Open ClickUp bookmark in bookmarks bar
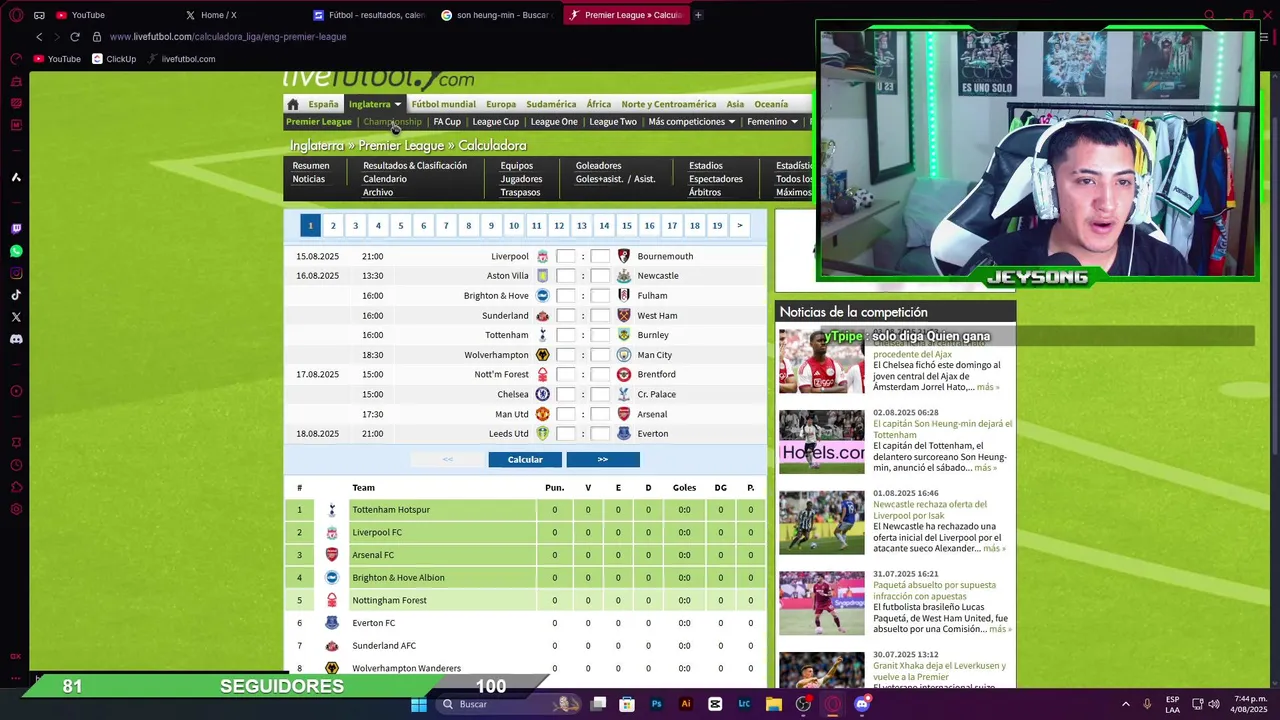Image resolution: width=1280 pixels, height=720 pixels. point(113,59)
